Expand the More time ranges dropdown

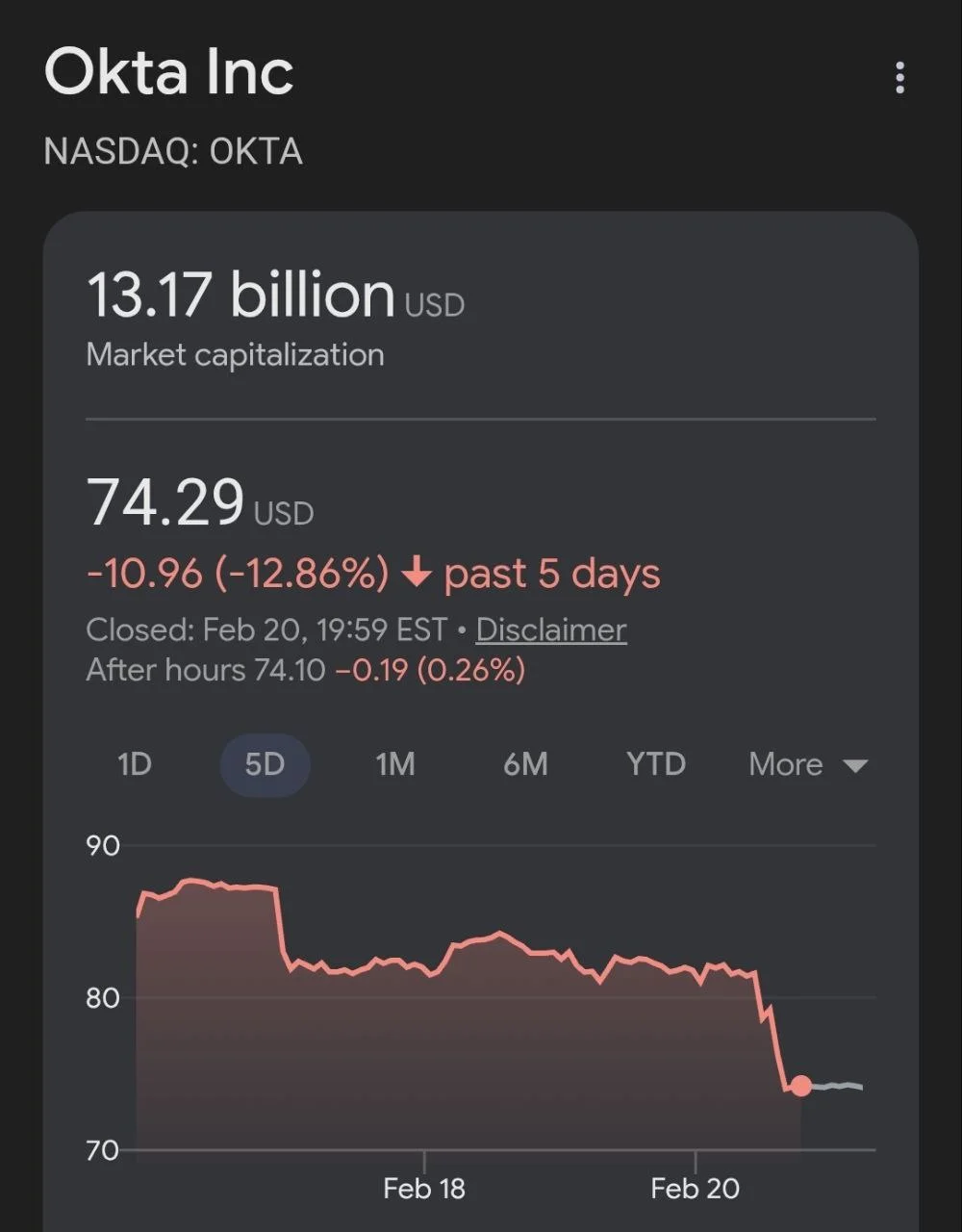tap(808, 764)
